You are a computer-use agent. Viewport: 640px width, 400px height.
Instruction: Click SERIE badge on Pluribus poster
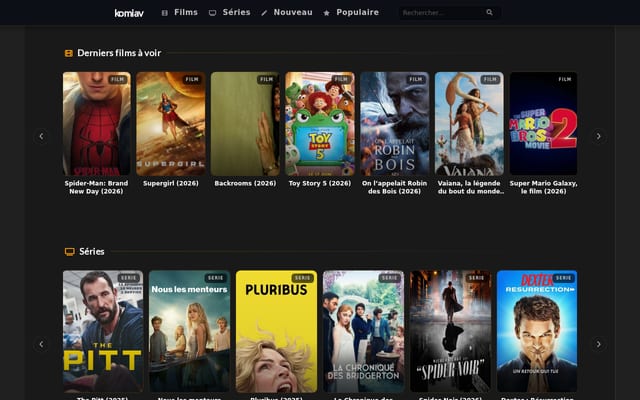pos(302,278)
